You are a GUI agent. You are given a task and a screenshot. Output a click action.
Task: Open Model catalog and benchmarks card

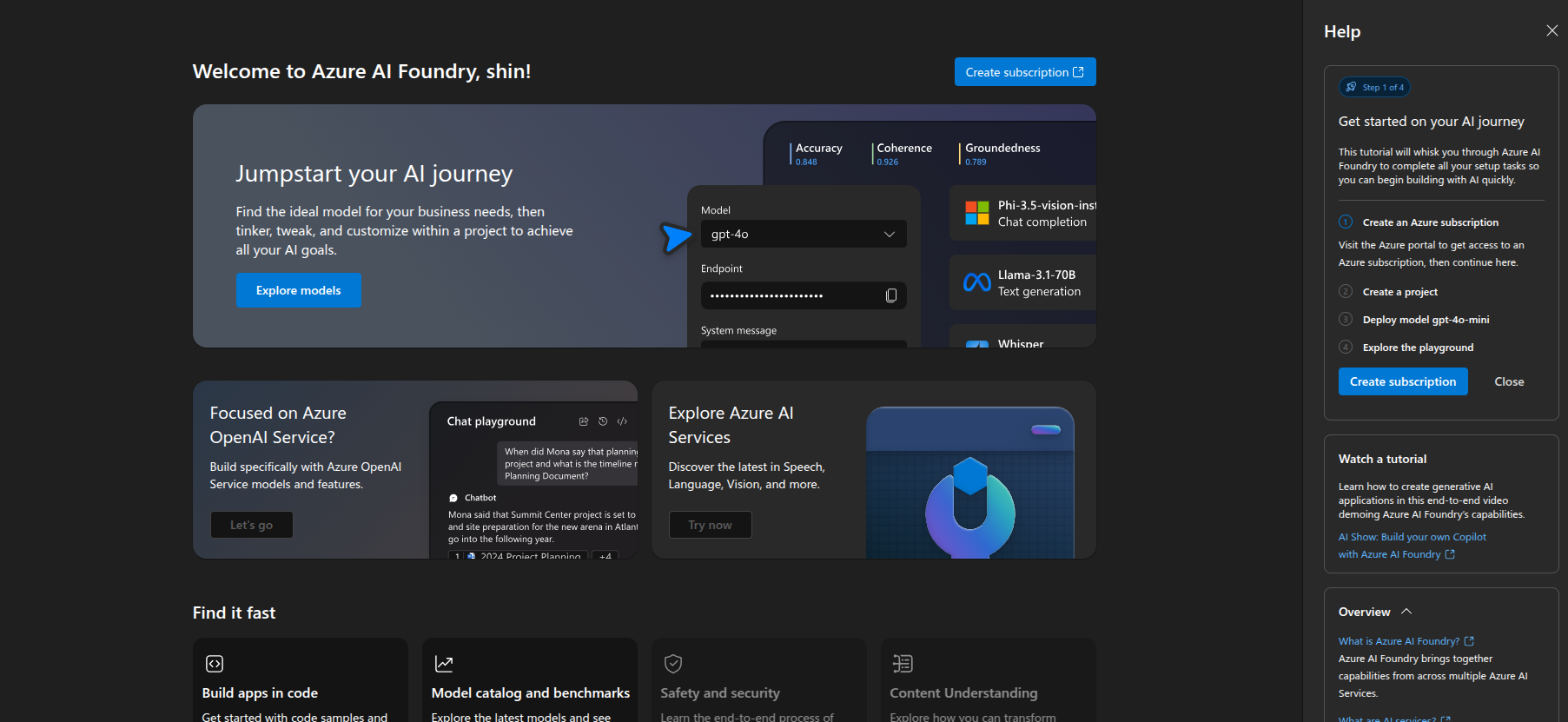[x=529, y=680]
